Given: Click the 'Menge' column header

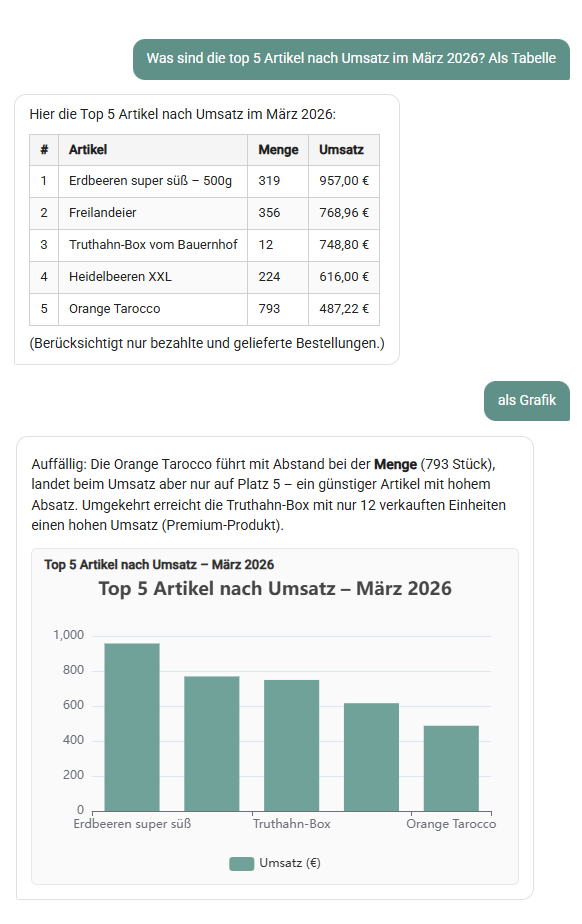Looking at the screenshot, I should click(x=278, y=150).
